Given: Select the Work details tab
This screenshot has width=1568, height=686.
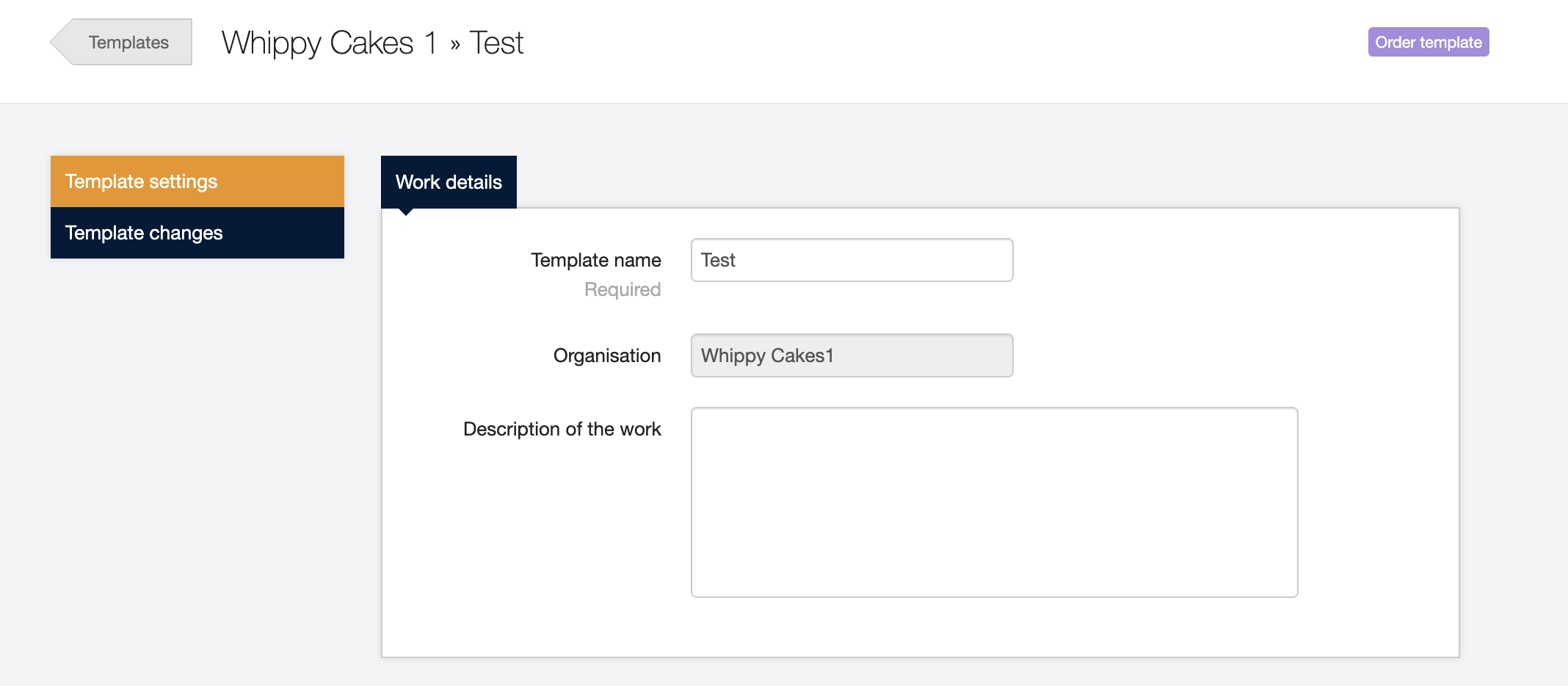Looking at the screenshot, I should (x=449, y=182).
